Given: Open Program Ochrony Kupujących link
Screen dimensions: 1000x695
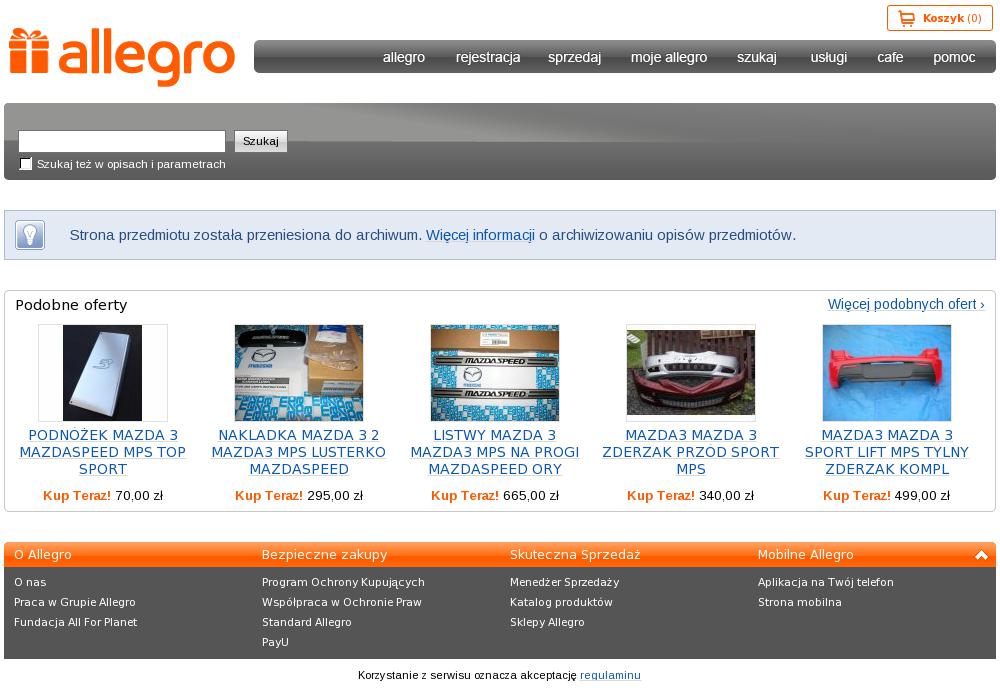Looking at the screenshot, I should point(343,582).
